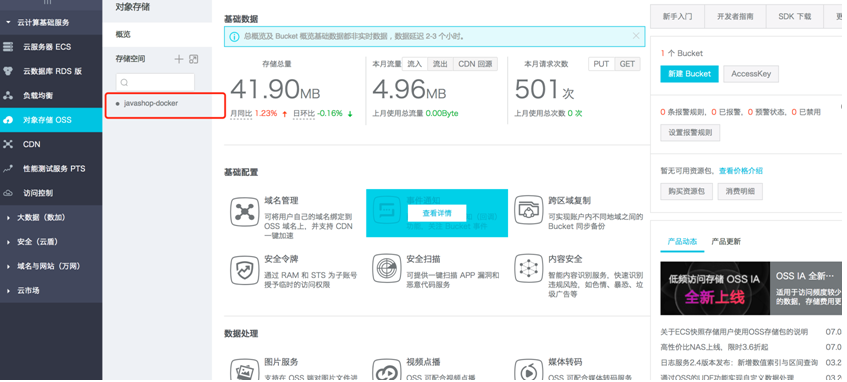Open the 域名管理 domain management icon
Image resolution: width=847 pixels, height=382 pixels.
click(x=245, y=211)
